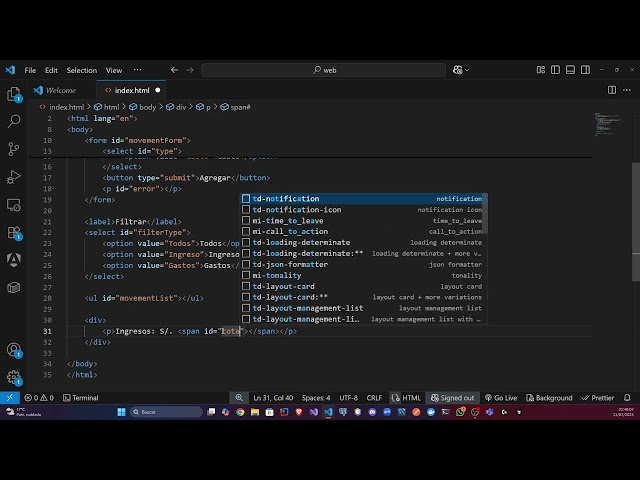
Task: Open the container box icon in activity bar
Action: [14, 287]
